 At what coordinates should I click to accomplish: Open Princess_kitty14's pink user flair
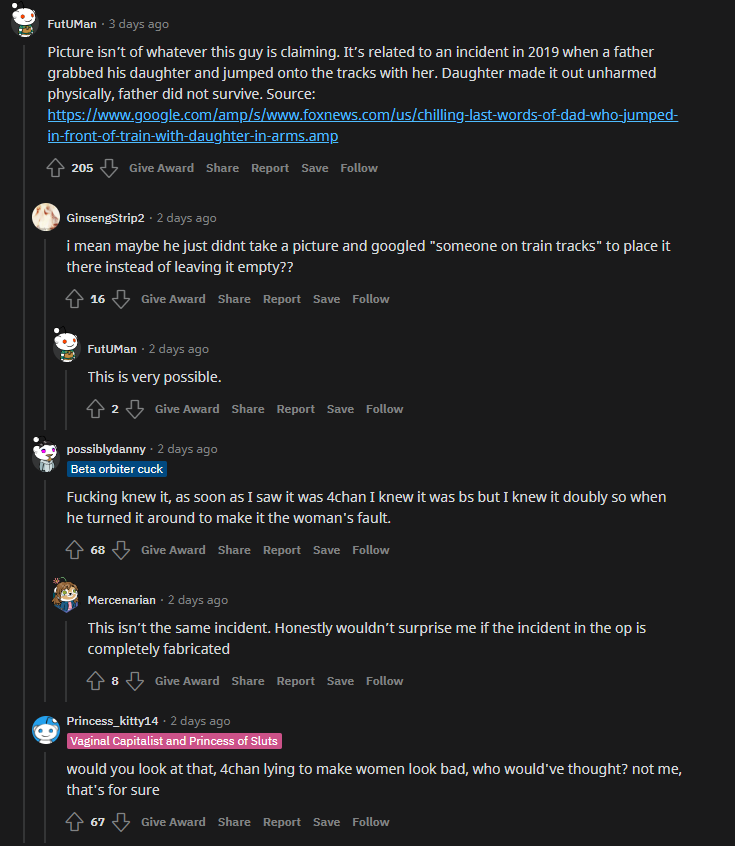pos(174,741)
